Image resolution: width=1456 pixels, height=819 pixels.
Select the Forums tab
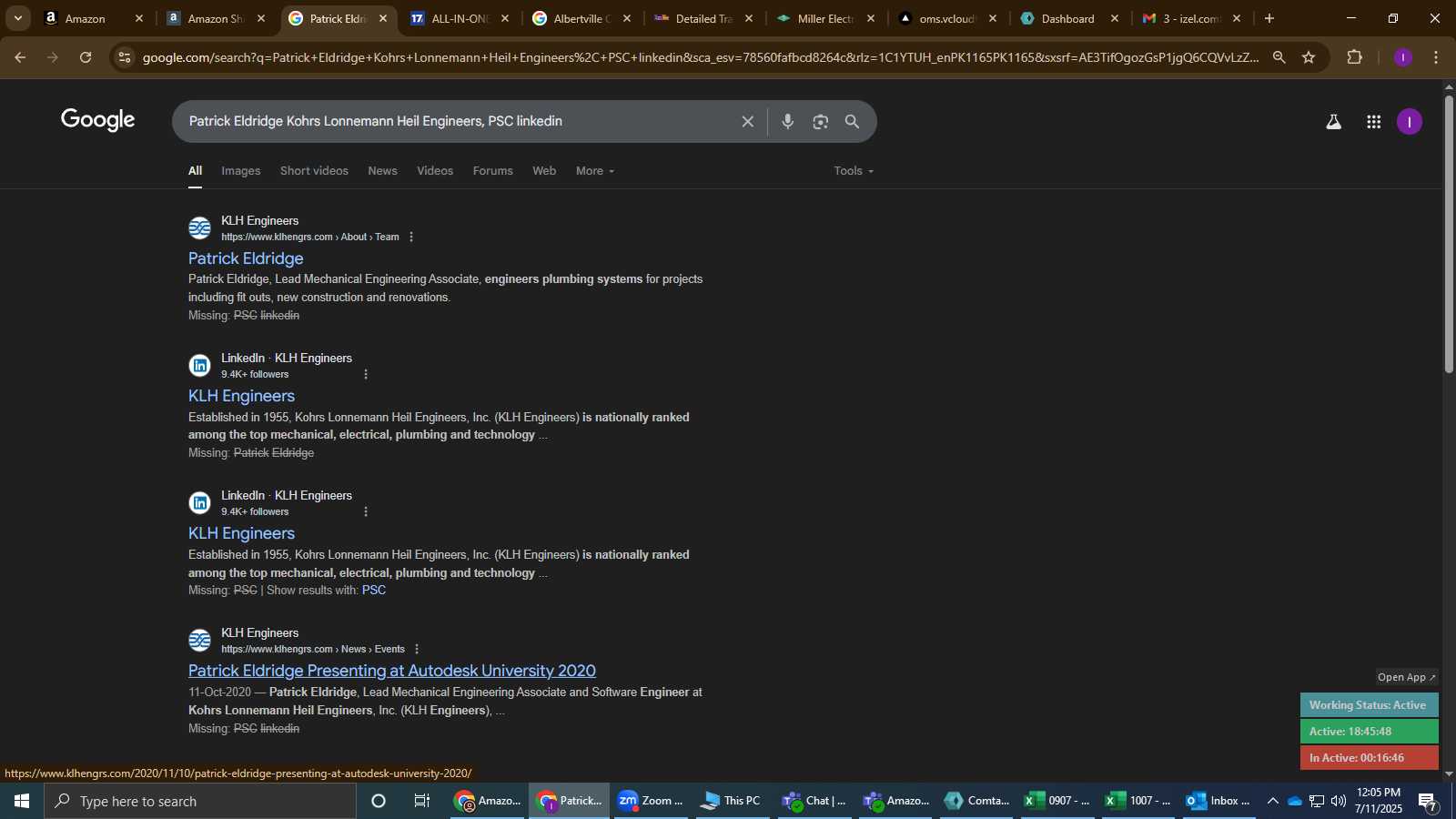click(x=492, y=171)
